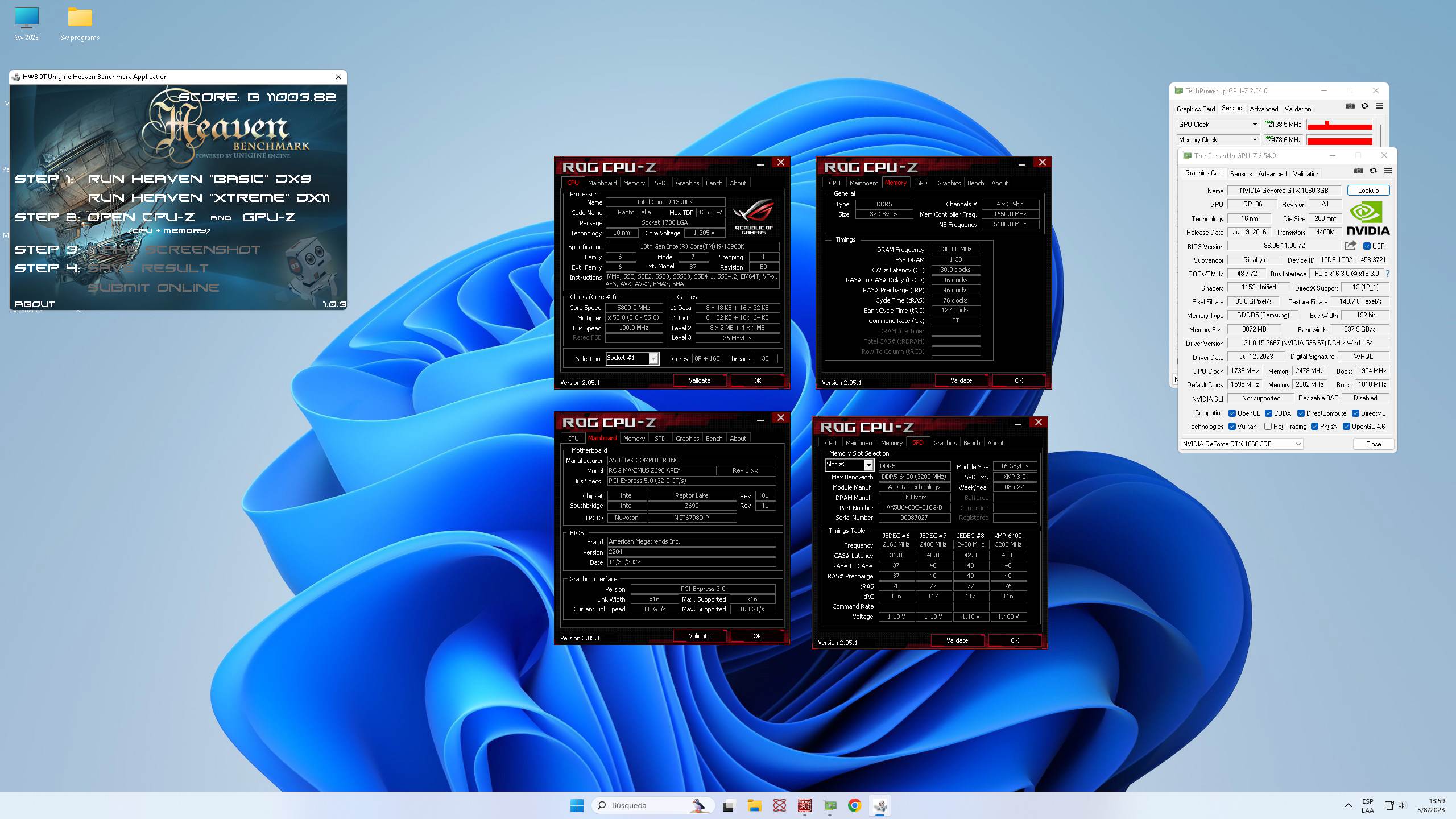
Task: Click the red looped-rings taskbar icon
Action: coord(780,805)
